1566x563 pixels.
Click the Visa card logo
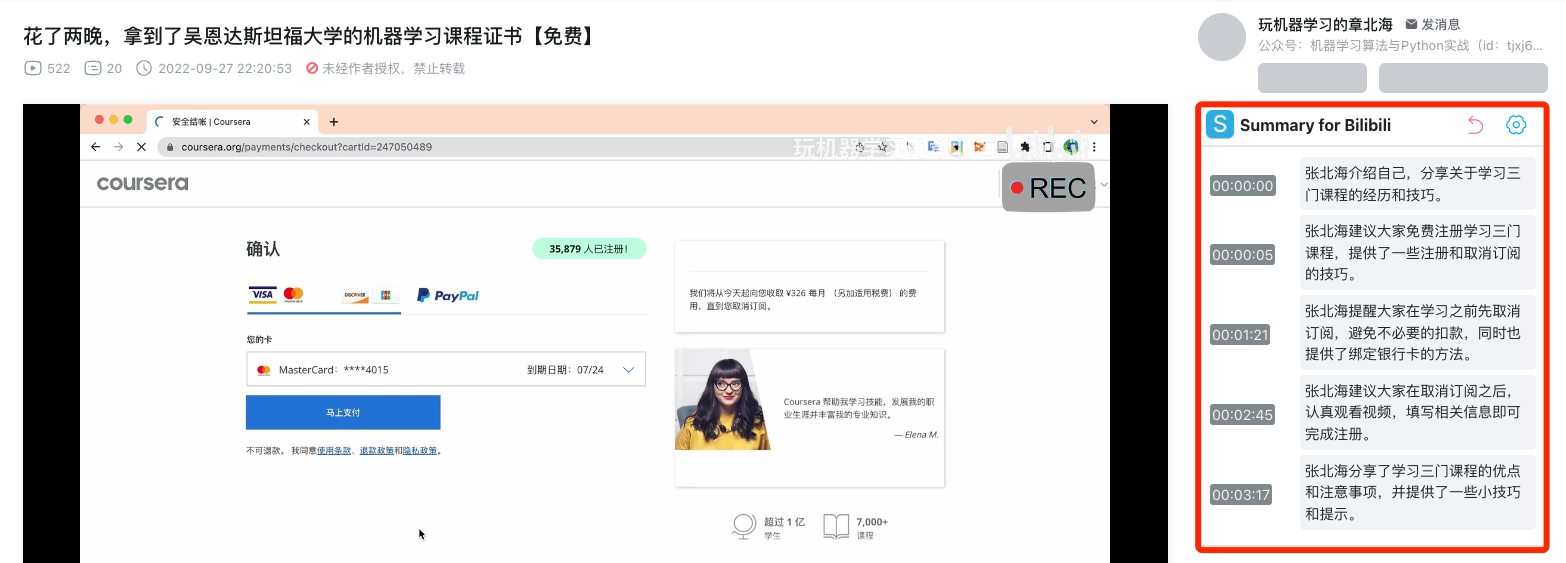pyautogui.click(x=263, y=295)
